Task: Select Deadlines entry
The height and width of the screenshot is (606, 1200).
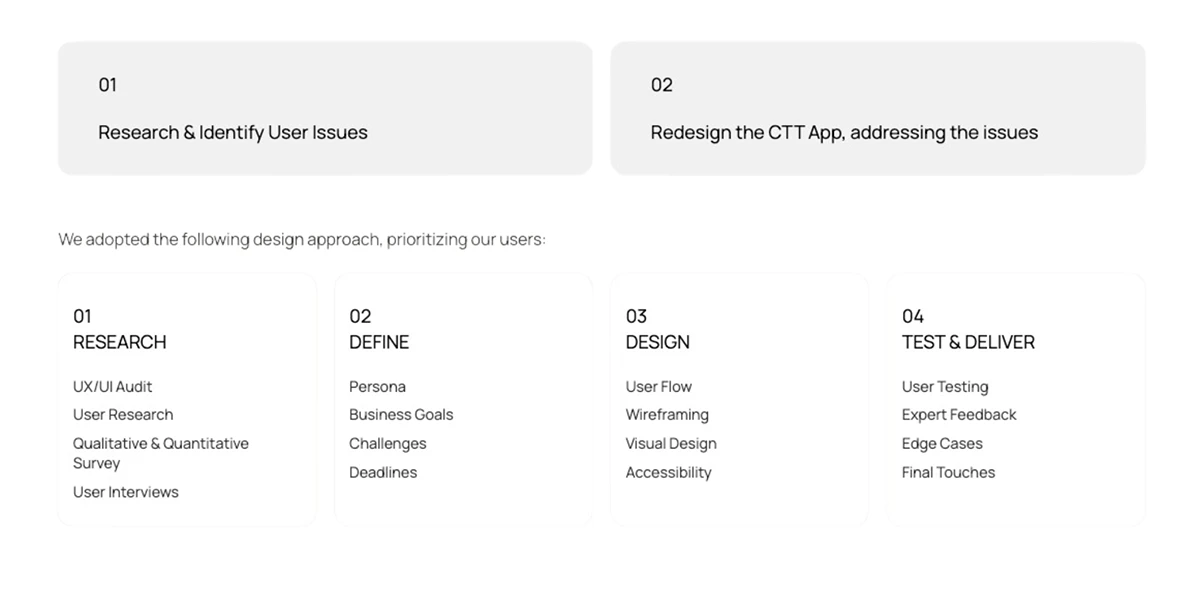Action: [x=383, y=472]
